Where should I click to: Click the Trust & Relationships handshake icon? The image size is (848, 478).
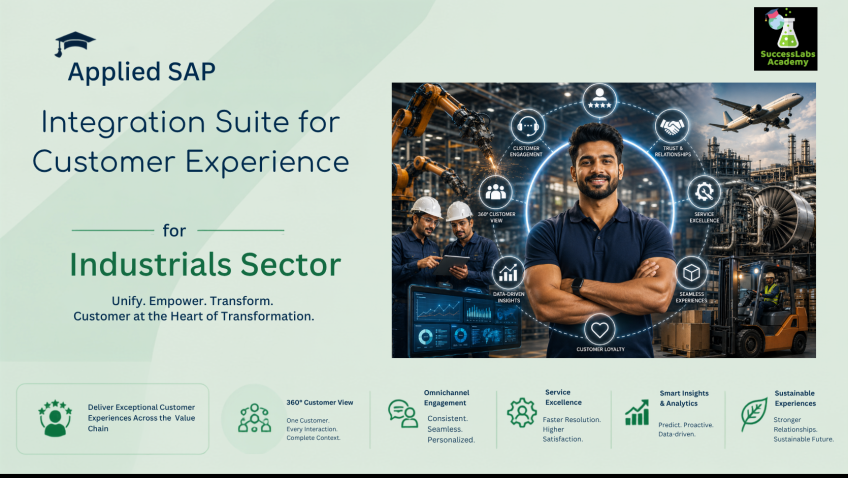(672, 127)
